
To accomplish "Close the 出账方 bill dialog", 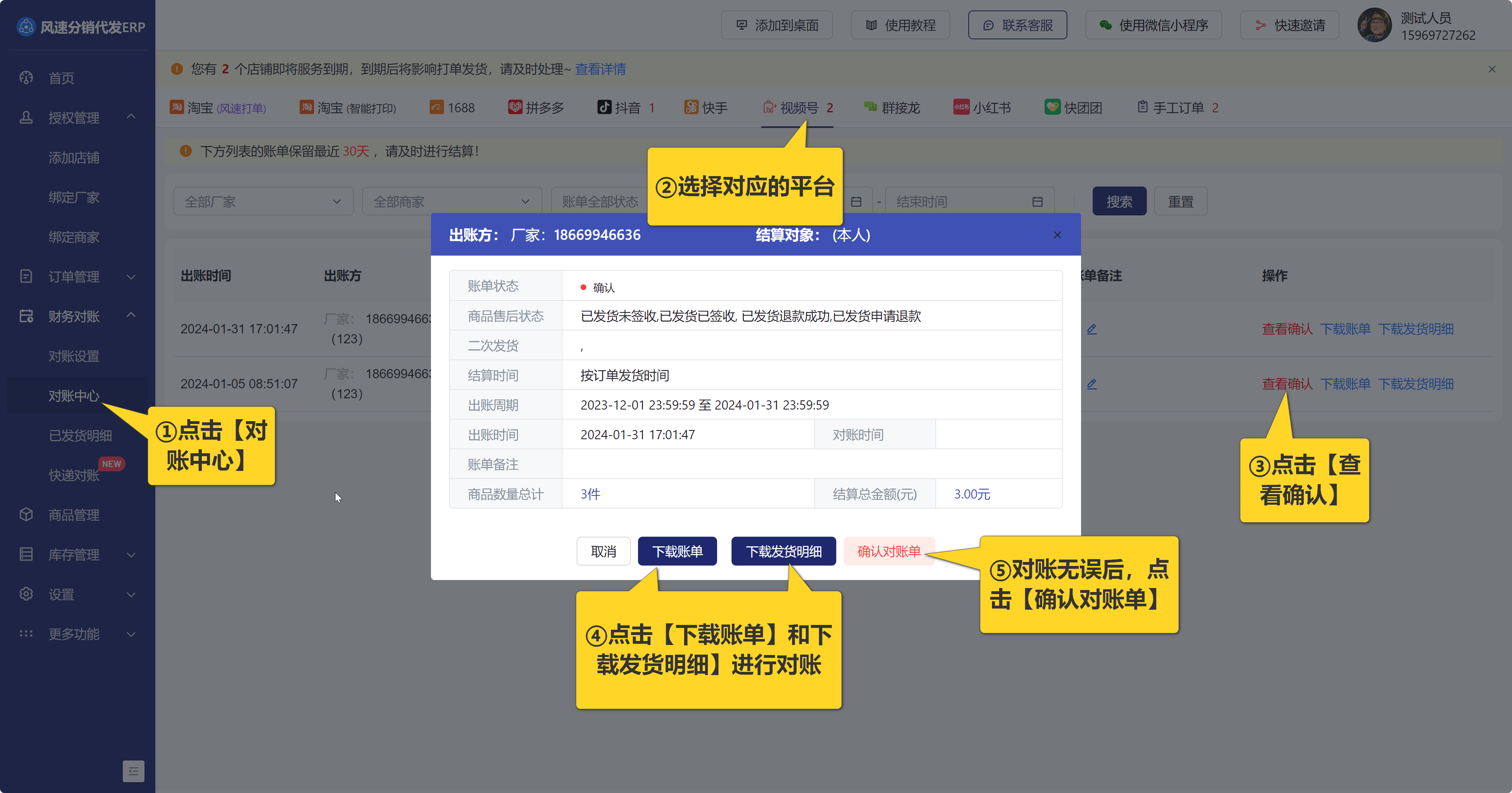I will coord(1057,235).
